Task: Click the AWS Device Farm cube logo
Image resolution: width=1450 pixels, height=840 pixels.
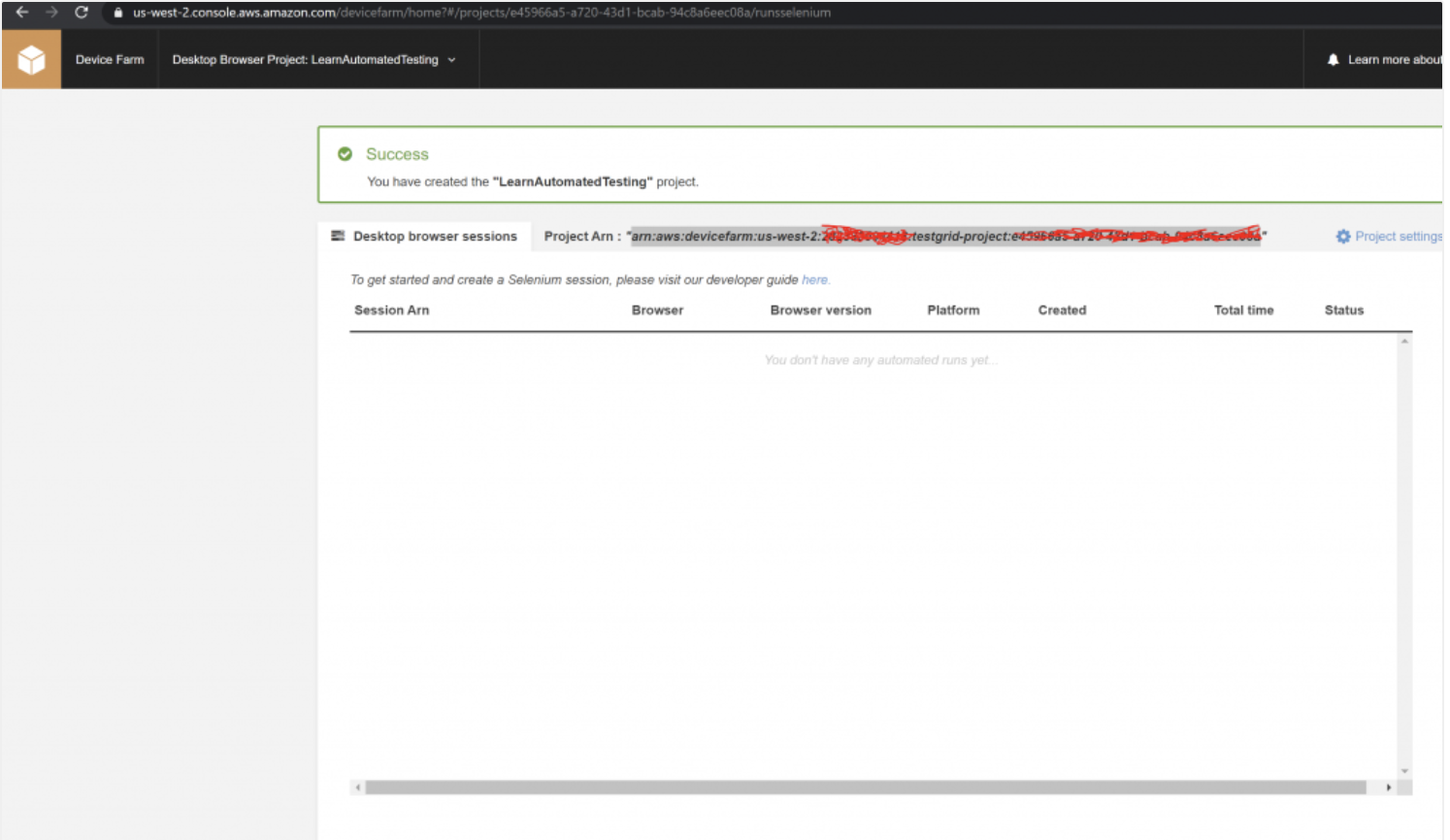Action: click(31, 59)
